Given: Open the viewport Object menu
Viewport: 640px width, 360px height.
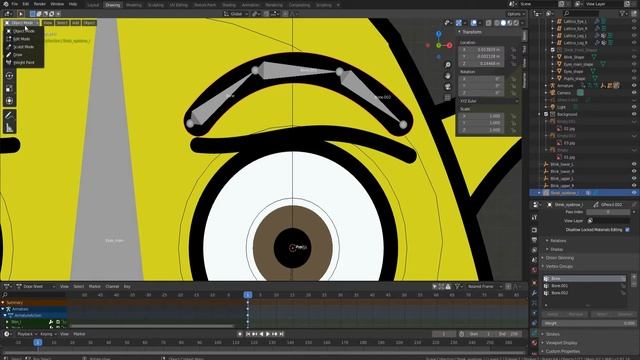Looking at the screenshot, I should pos(89,23).
